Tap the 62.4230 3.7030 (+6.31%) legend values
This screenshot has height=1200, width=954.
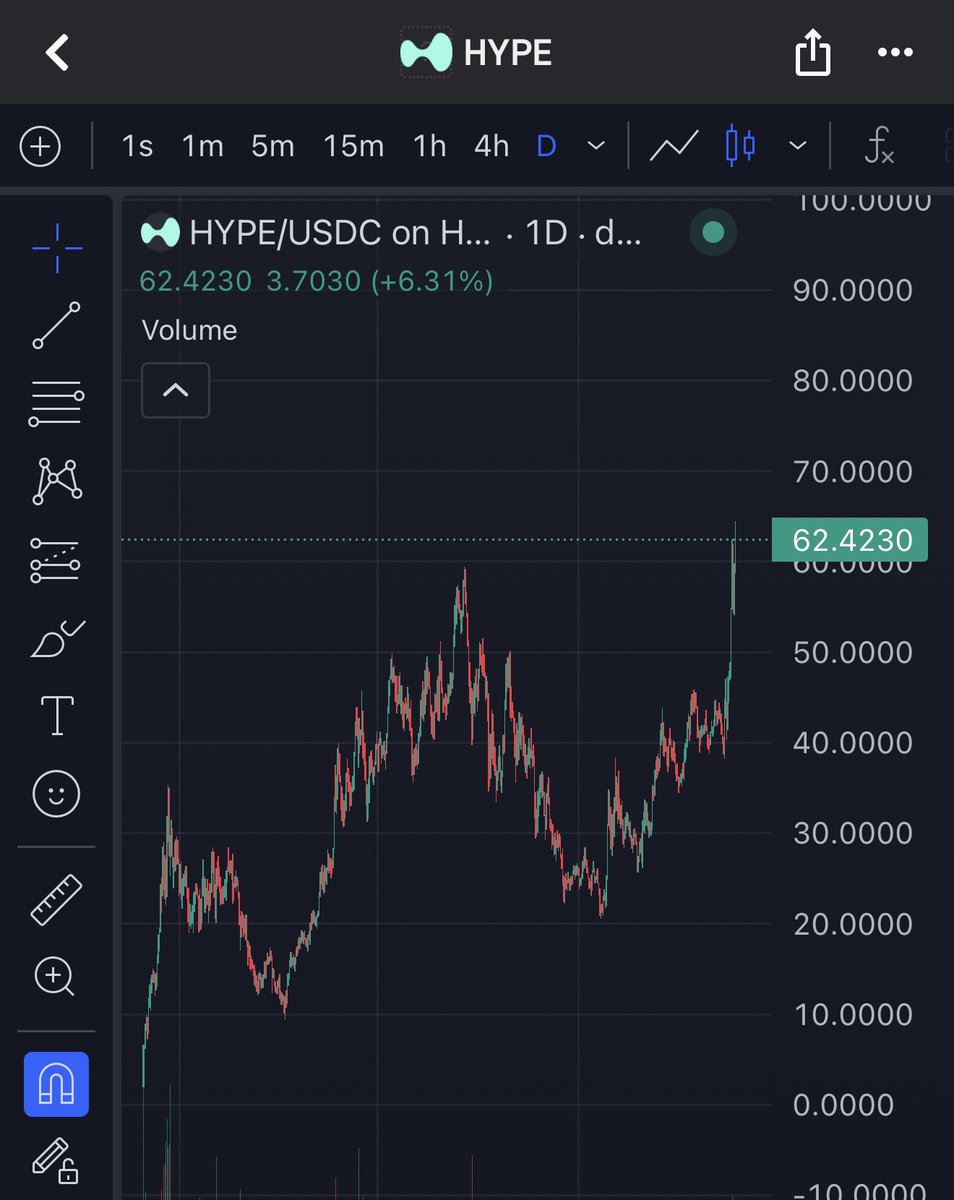click(316, 281)
